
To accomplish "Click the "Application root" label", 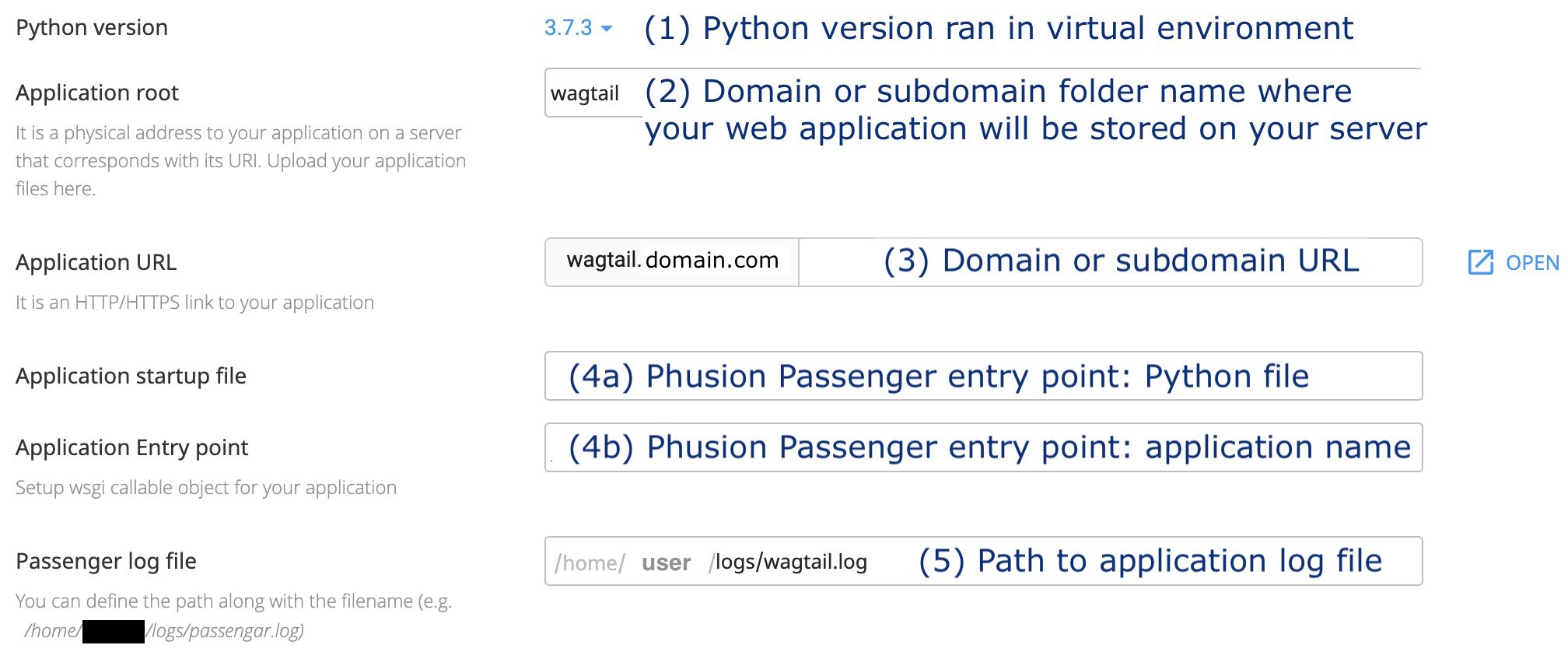I will pyautogui.click(x=97, y=93).
